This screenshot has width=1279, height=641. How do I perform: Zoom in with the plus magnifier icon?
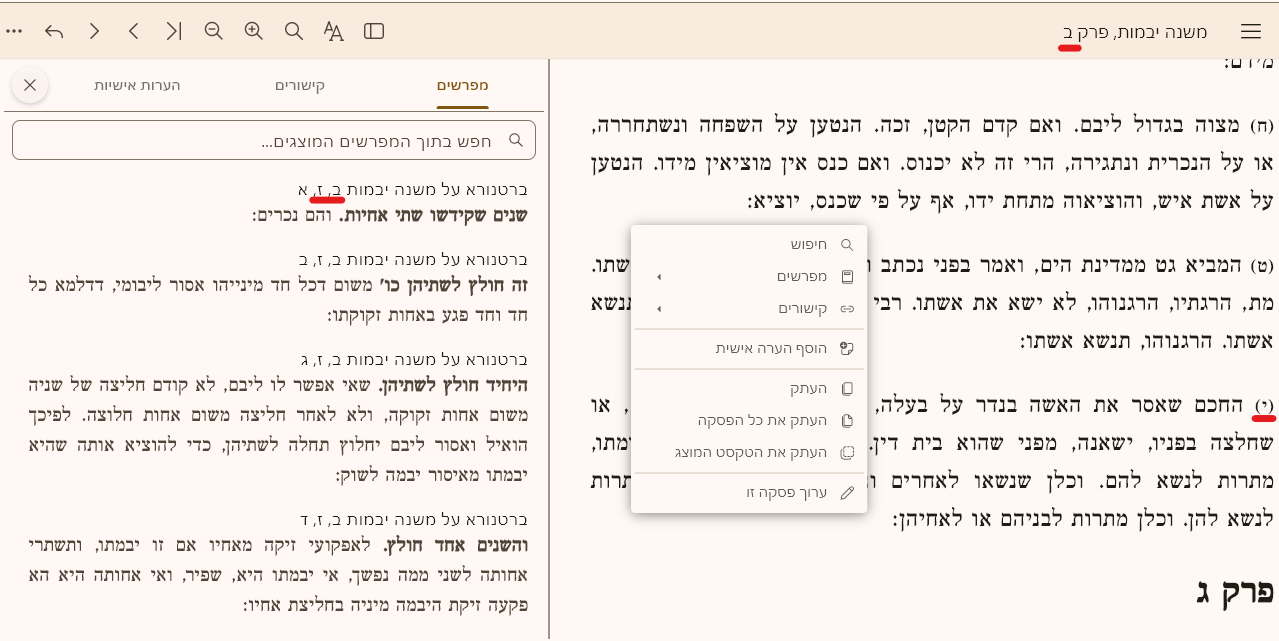pyautogui.click(x=253, y=31)
